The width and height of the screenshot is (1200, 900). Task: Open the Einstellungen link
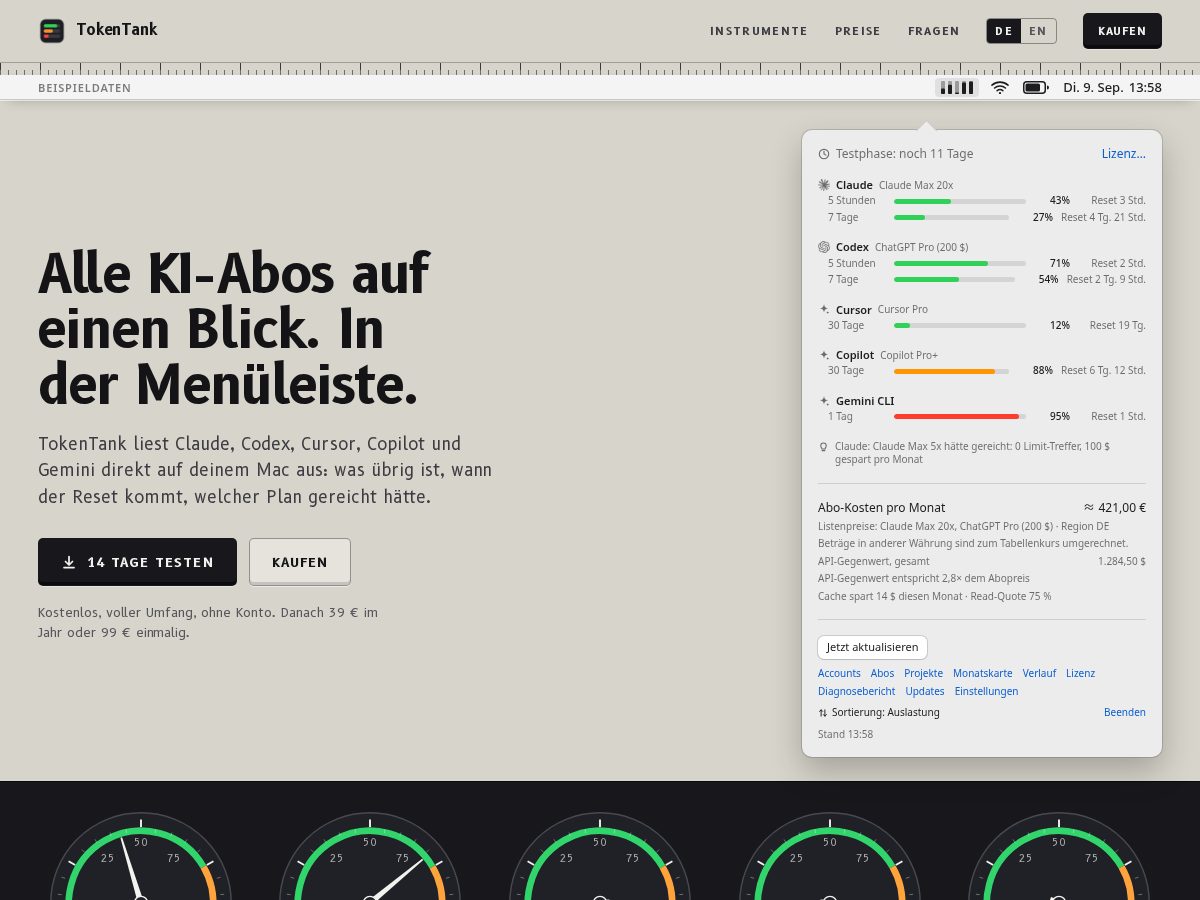986,692
